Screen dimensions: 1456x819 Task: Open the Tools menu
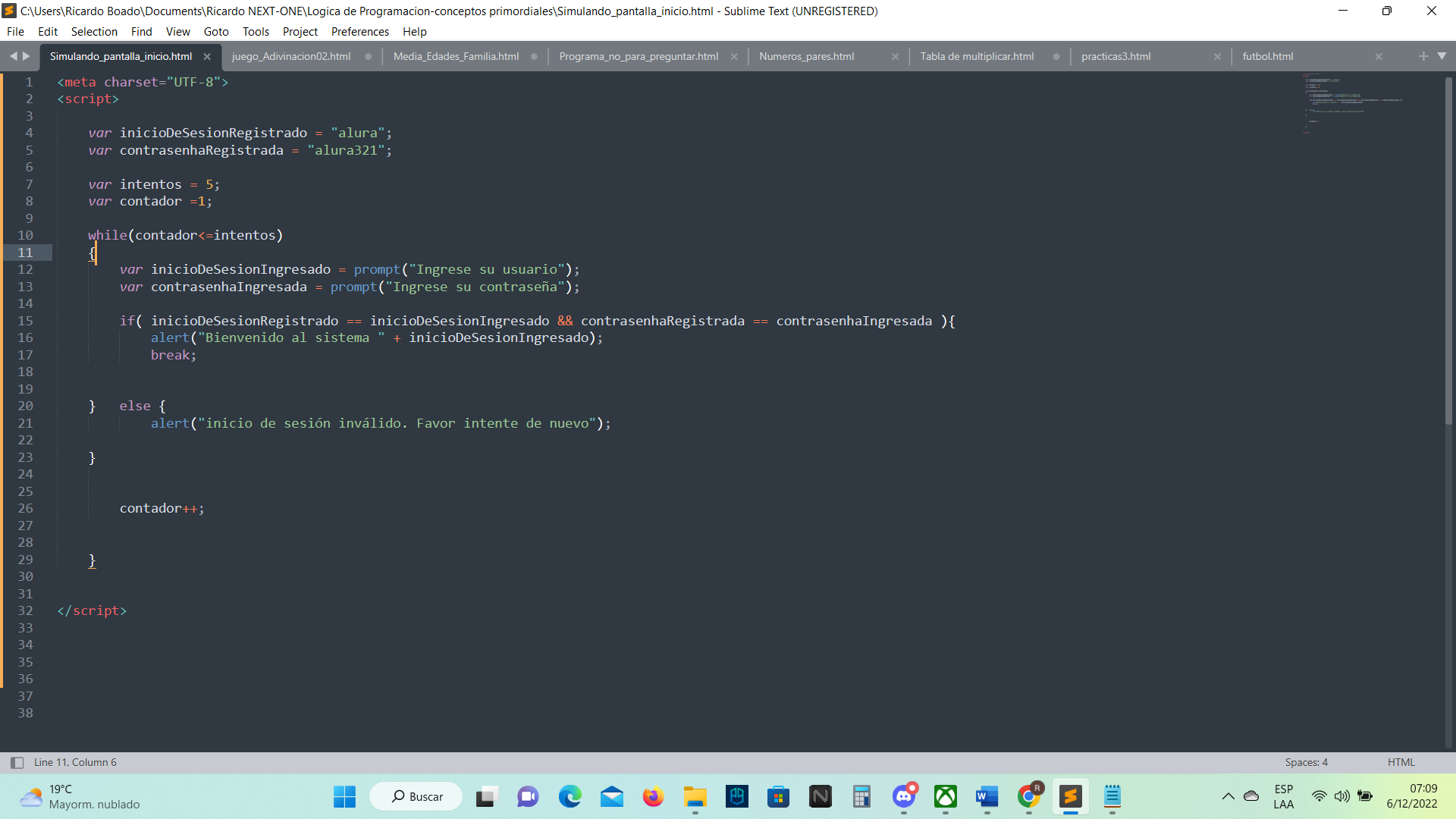point(256,32)
